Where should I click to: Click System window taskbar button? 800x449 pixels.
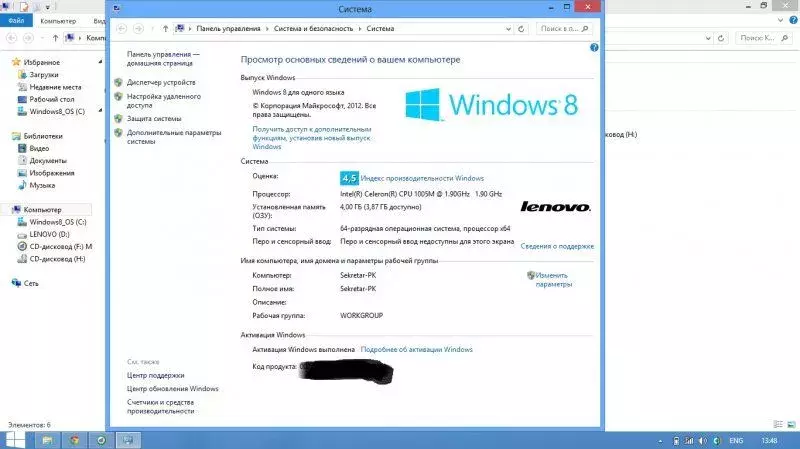[128, 440]
